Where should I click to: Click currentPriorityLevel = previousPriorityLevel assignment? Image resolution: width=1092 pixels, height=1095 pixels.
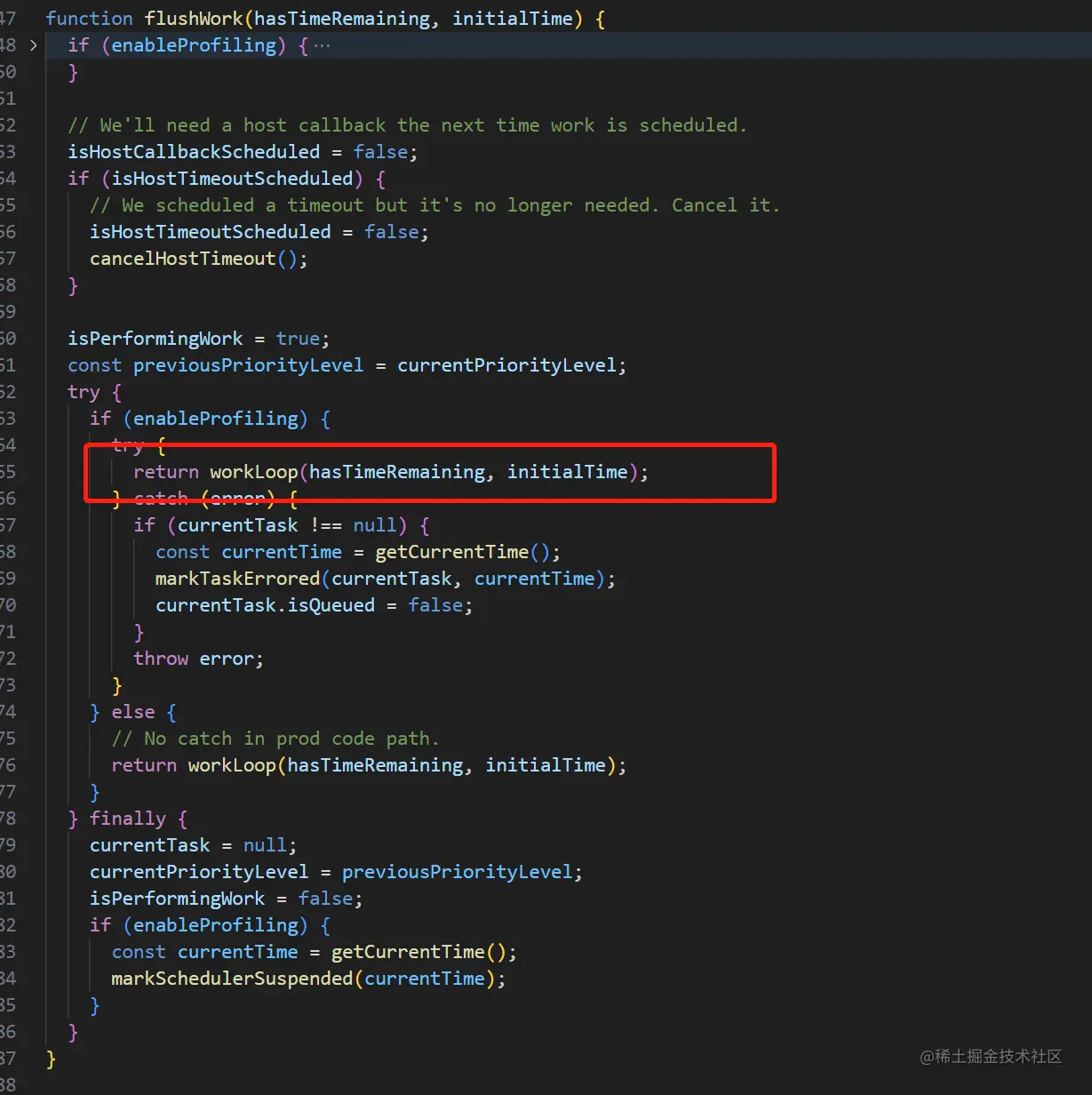(336, 872)
